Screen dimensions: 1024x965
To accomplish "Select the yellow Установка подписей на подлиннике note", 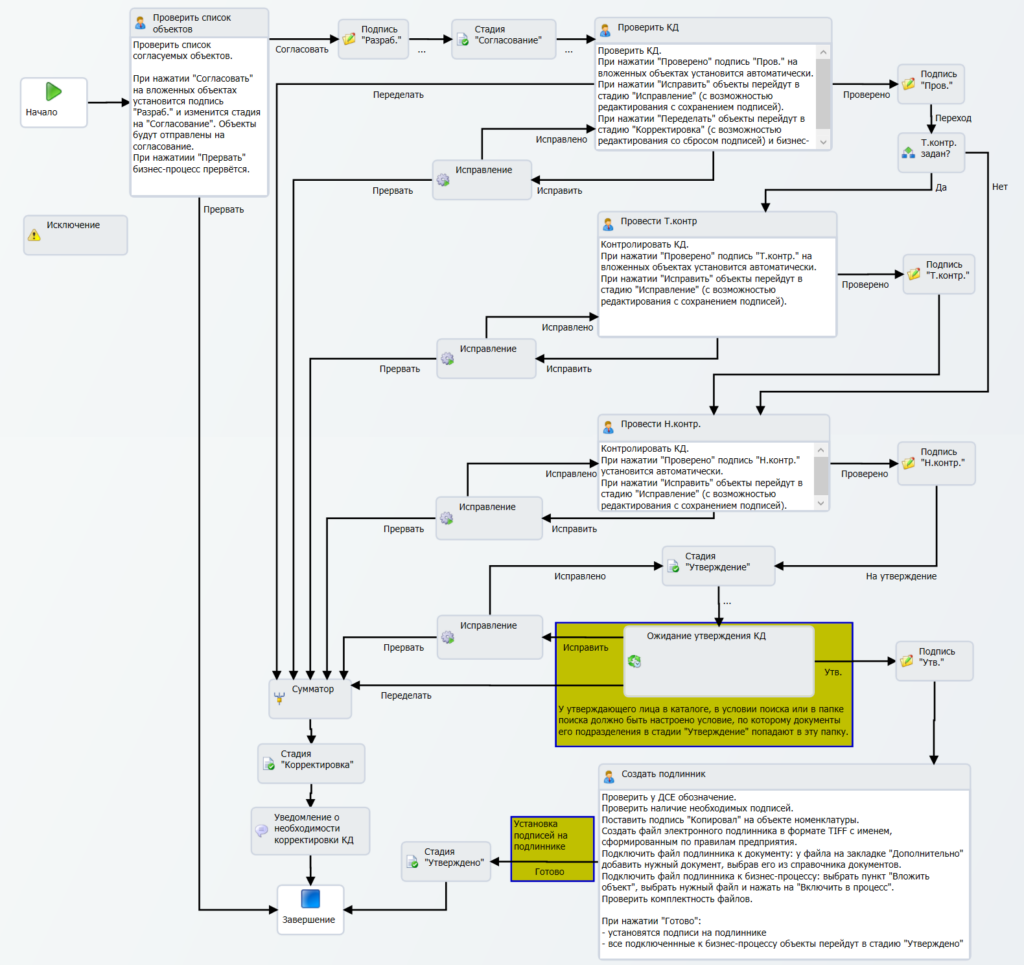I will (x=552, y=848).
